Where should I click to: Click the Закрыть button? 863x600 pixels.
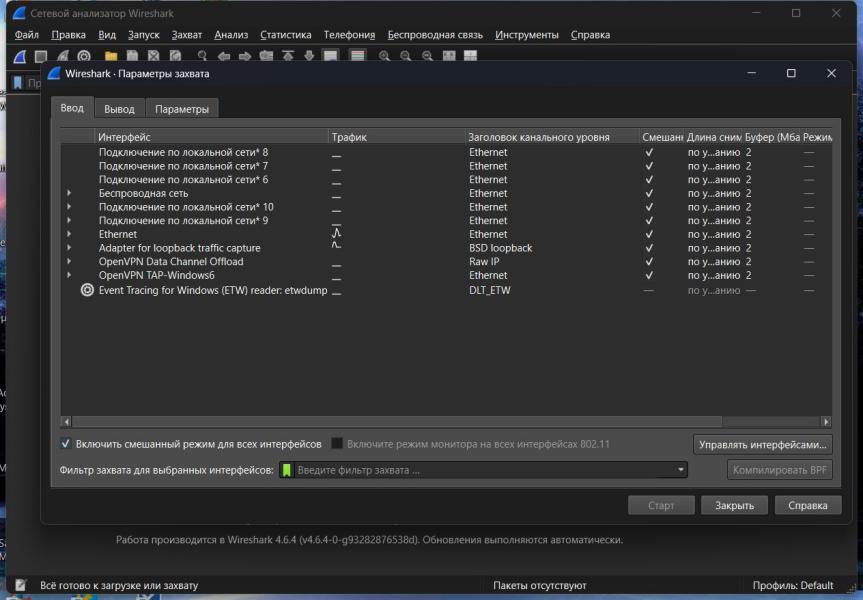coord(734,505)
